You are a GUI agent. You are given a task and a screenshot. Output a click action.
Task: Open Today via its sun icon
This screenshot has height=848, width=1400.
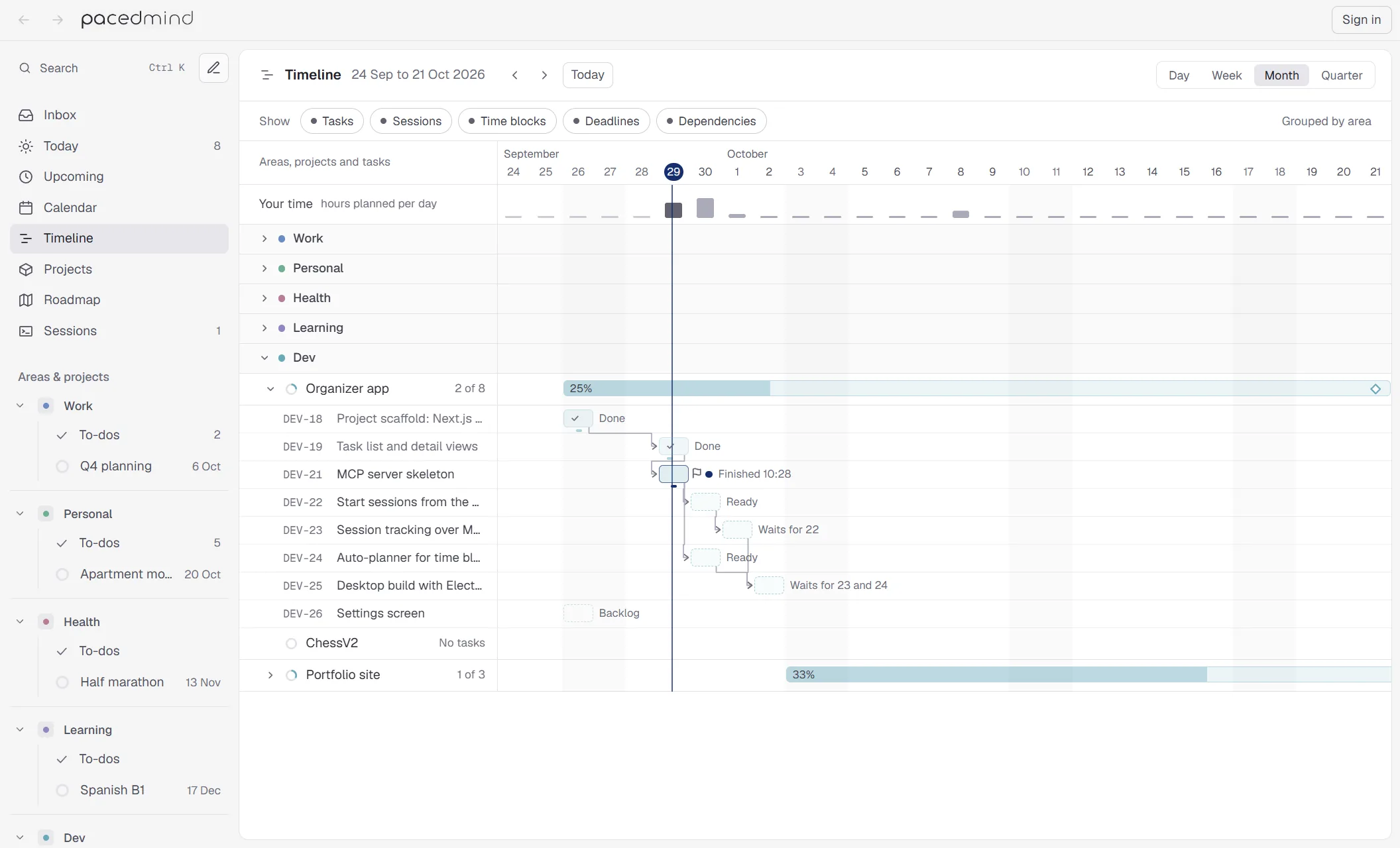point(26,146)
